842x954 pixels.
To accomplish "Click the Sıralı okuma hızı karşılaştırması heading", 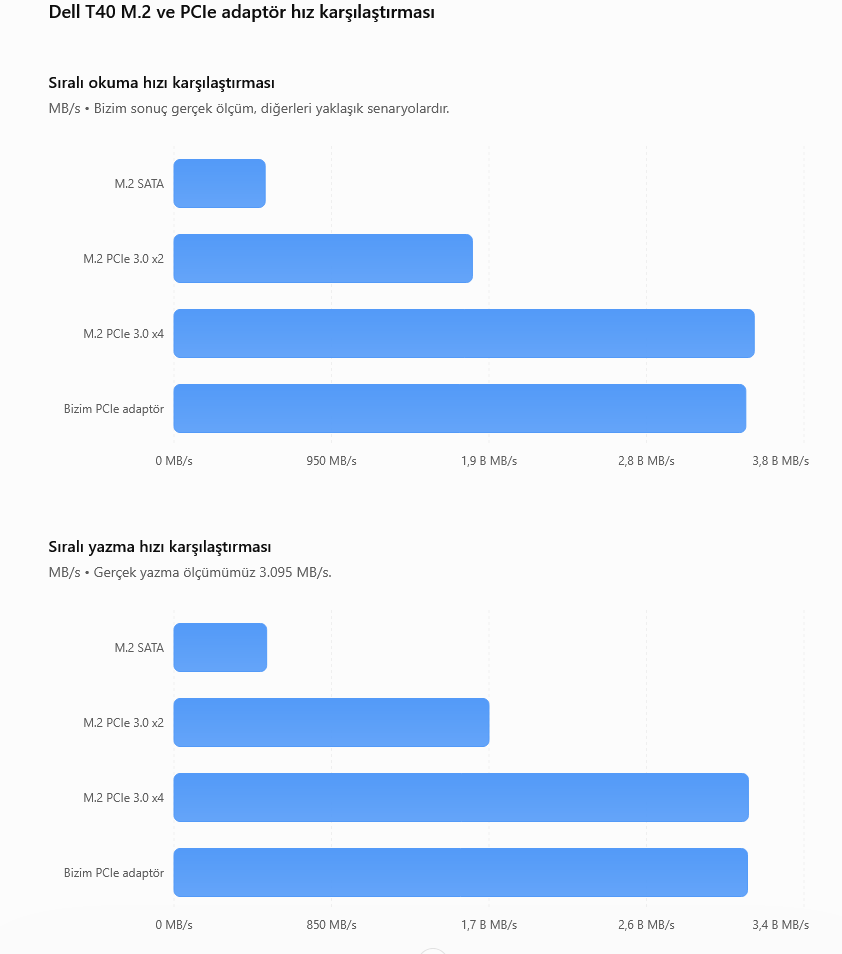I will pyautogui.click(x=162, y=83).
